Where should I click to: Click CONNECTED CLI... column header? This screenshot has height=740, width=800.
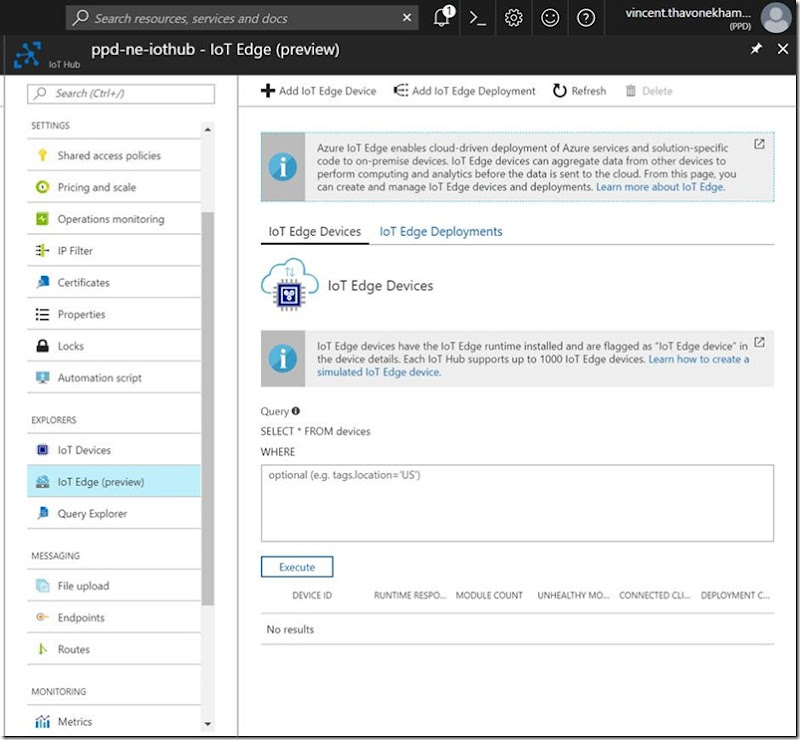[x=655, y=596]
